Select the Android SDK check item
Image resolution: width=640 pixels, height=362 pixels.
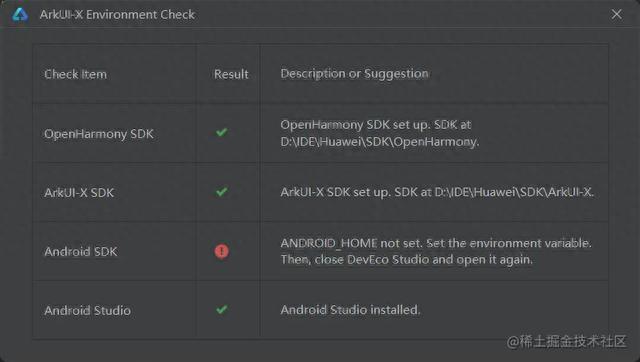(x=81, y=251)
